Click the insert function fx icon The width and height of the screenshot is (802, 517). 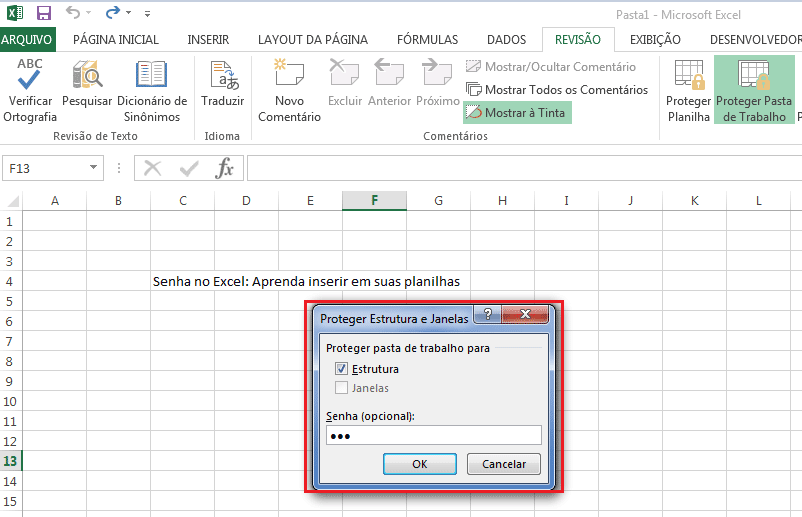coord(226,168)
